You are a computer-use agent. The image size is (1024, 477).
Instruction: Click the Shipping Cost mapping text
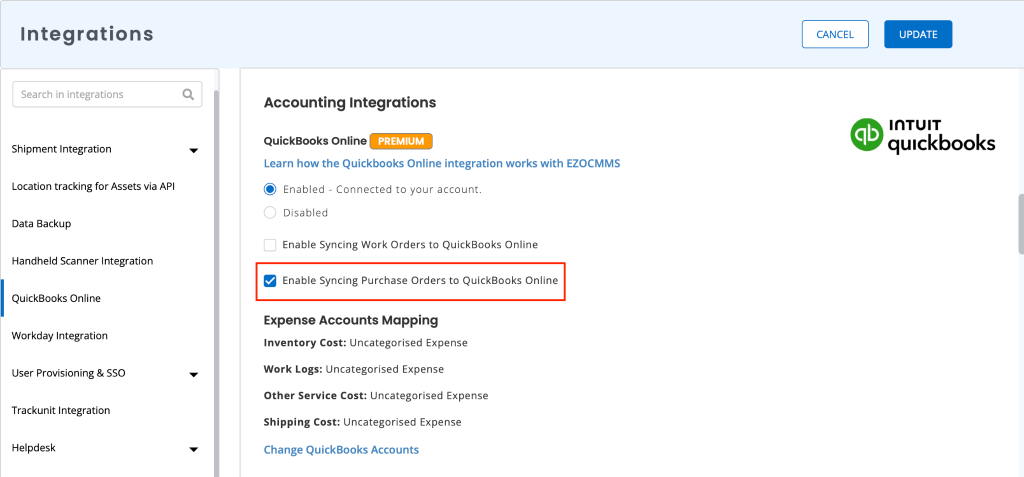(362, 422)
